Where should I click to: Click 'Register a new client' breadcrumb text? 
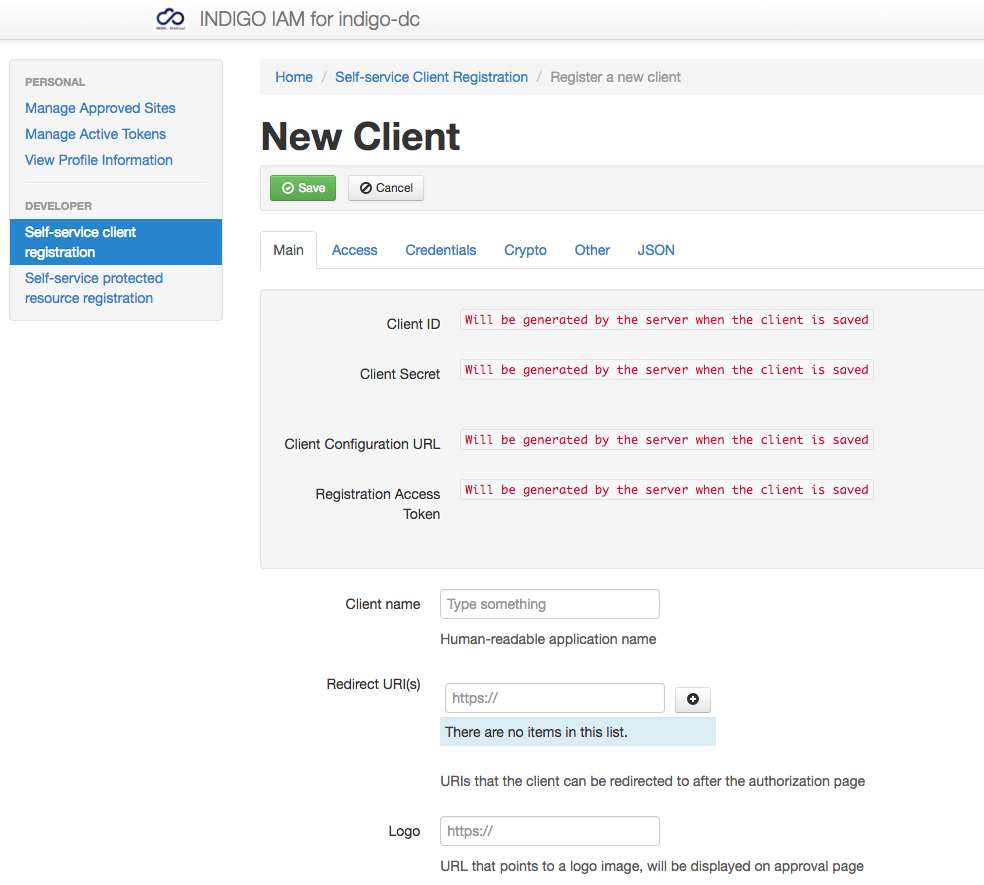click(615, 77)
